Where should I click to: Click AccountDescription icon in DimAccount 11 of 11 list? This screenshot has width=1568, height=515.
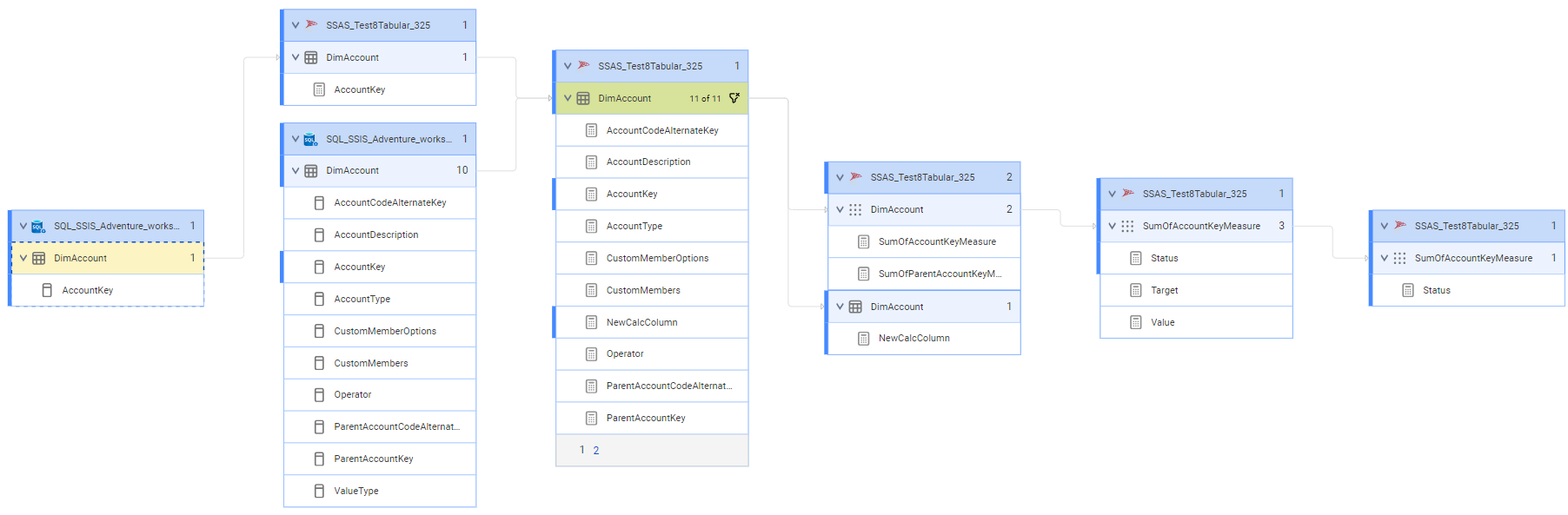(x=591, y=162)
